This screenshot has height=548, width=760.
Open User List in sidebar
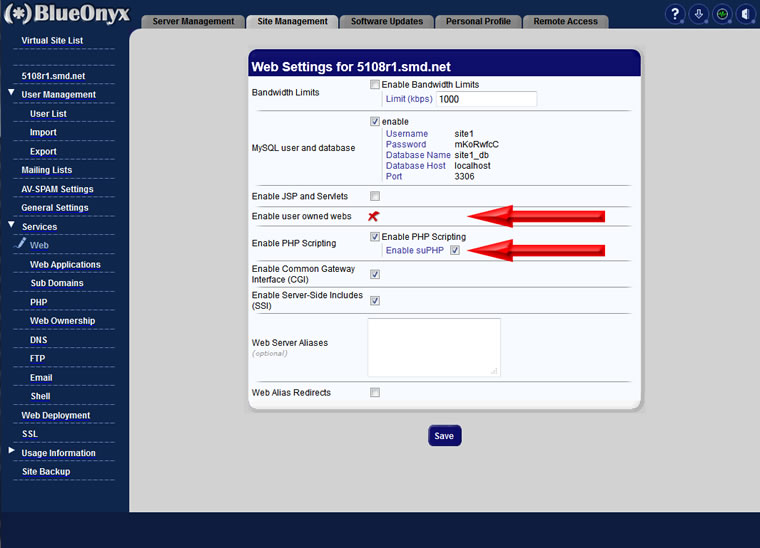point(48,114)
